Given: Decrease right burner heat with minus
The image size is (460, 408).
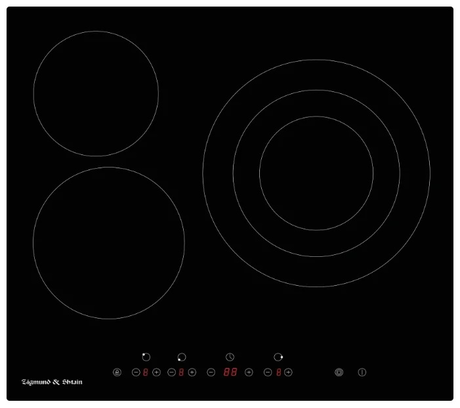Looking at the screenshot, I should 268,372.
